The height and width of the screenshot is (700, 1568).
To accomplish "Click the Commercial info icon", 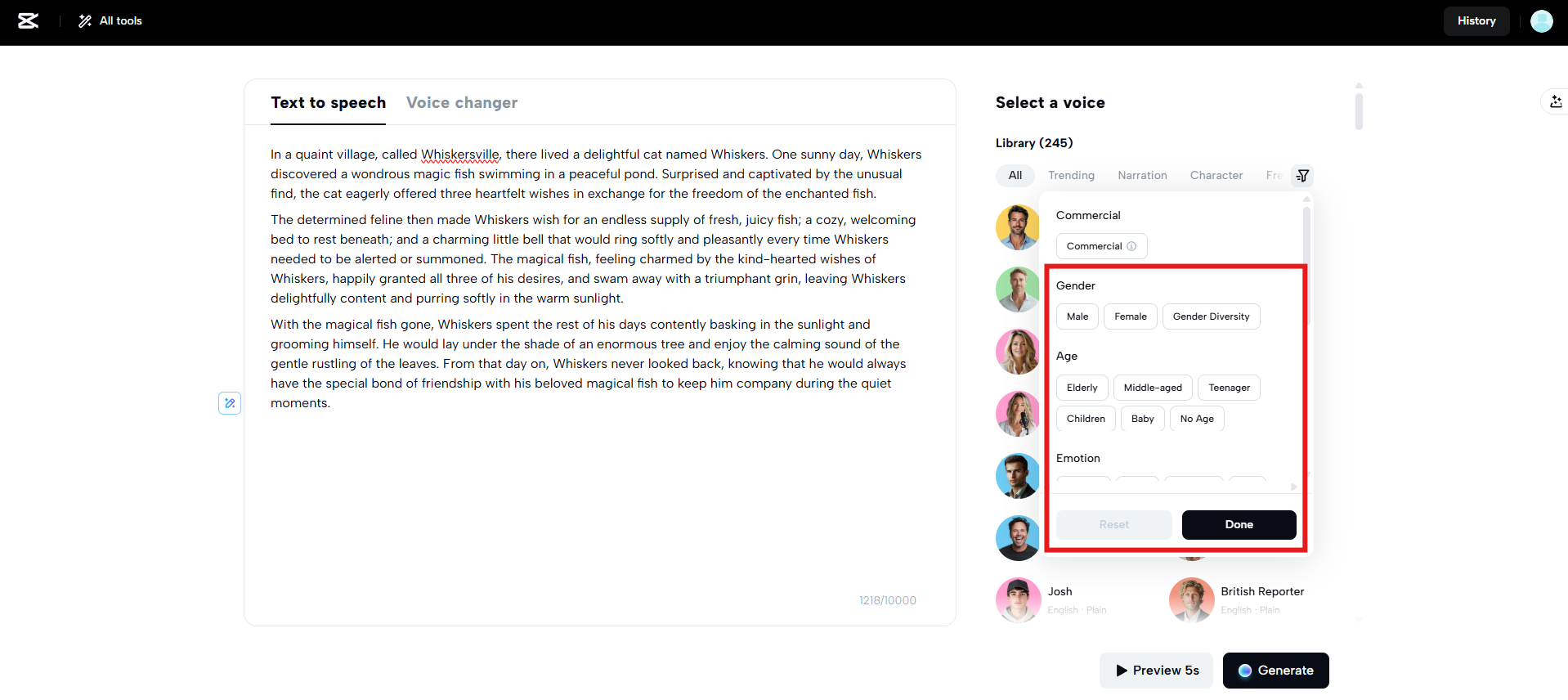I will coord(1131,246).
